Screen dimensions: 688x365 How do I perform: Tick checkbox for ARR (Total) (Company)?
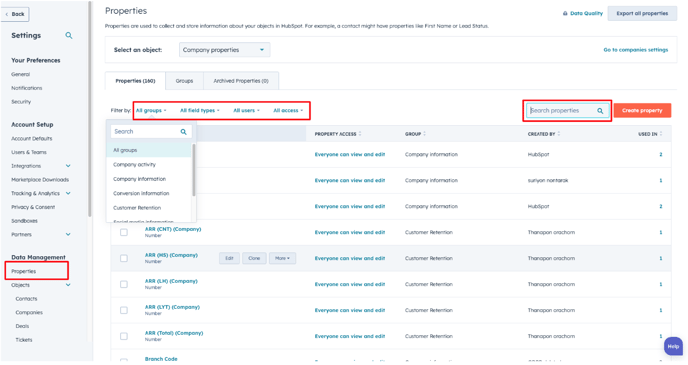[124, 336]
